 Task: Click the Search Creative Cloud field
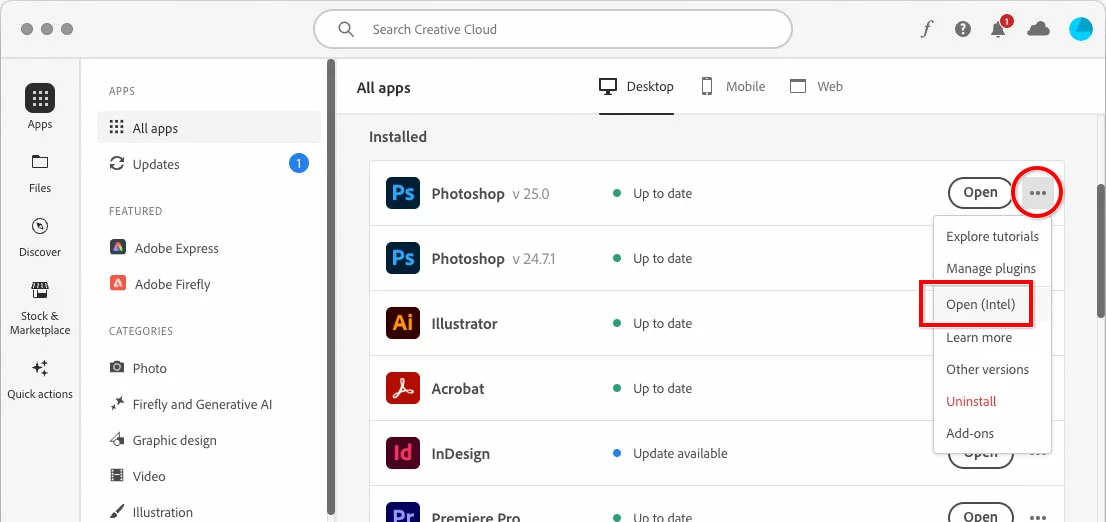coord(553,29)
